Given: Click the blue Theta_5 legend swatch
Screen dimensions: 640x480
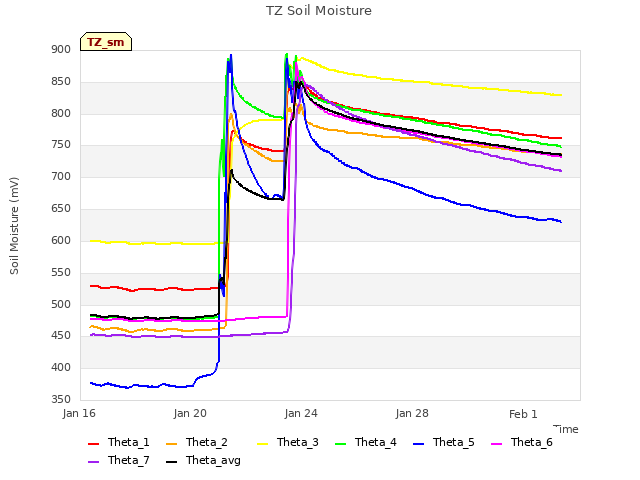Looking at the screenshot, I should pyautogui.click(x=418, y=444).
